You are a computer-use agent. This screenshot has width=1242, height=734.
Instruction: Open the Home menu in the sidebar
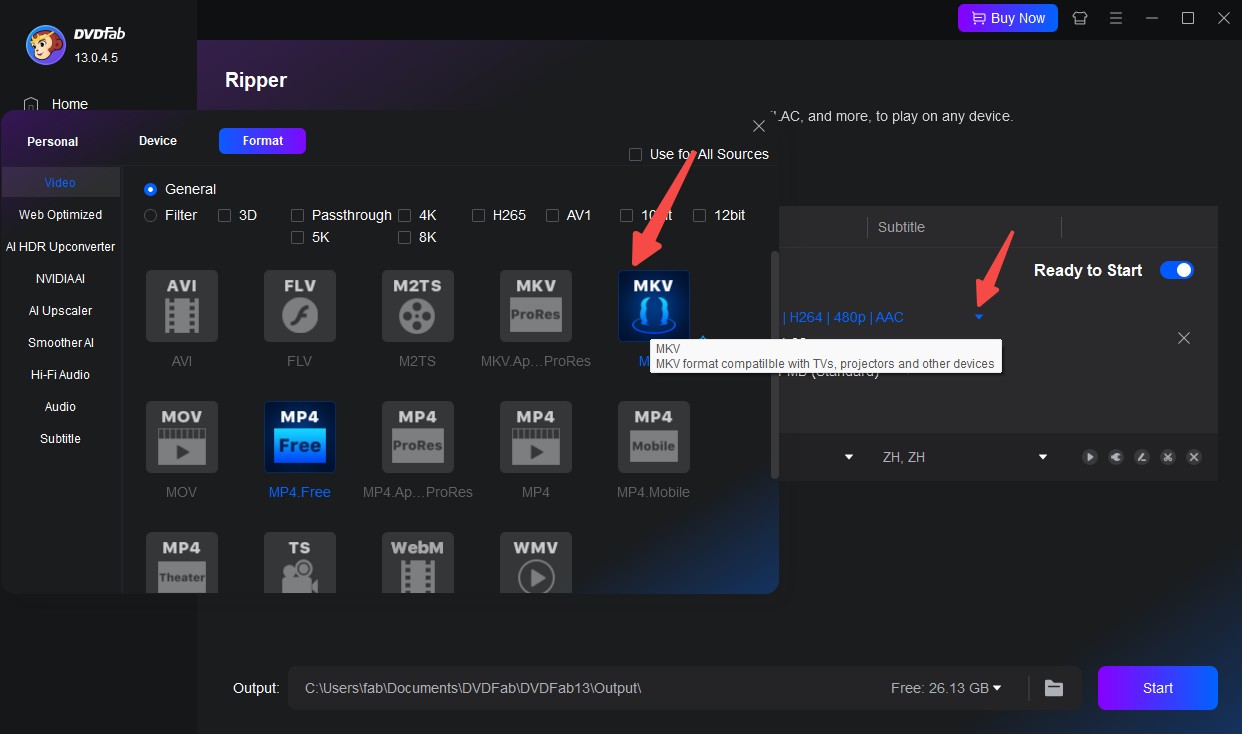point(69,104)
